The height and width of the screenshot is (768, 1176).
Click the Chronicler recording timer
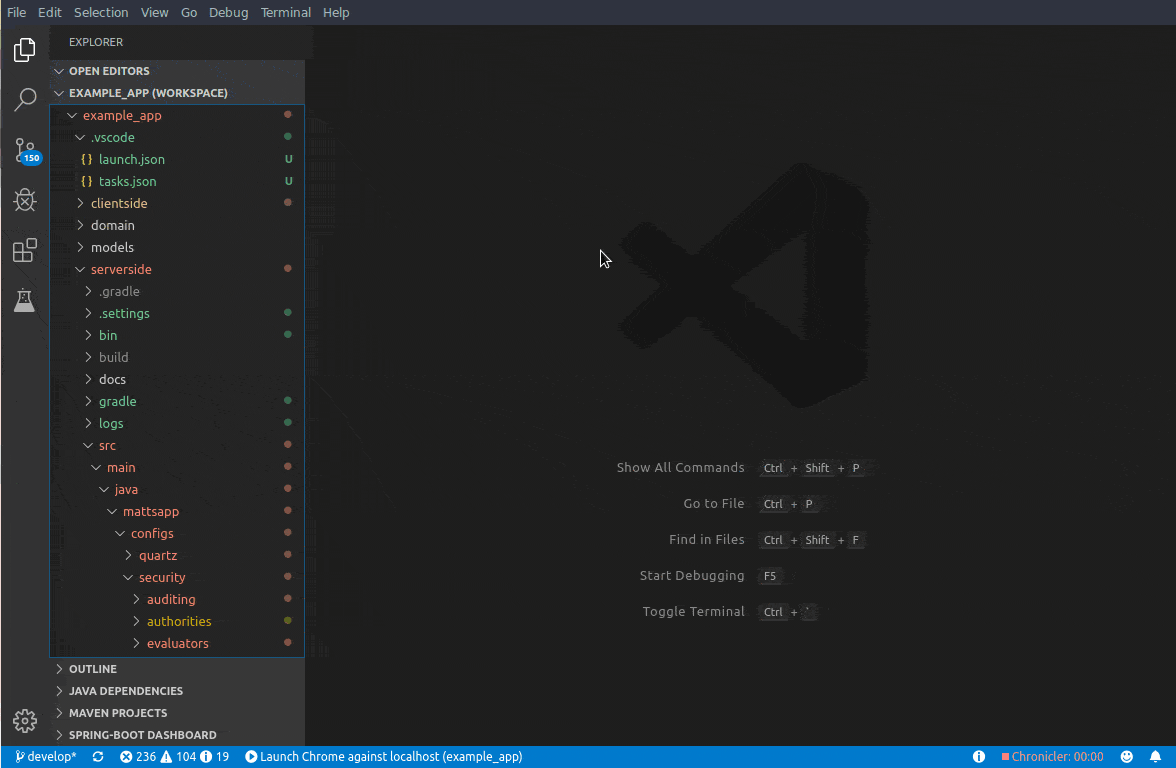tap(1052, 757)
